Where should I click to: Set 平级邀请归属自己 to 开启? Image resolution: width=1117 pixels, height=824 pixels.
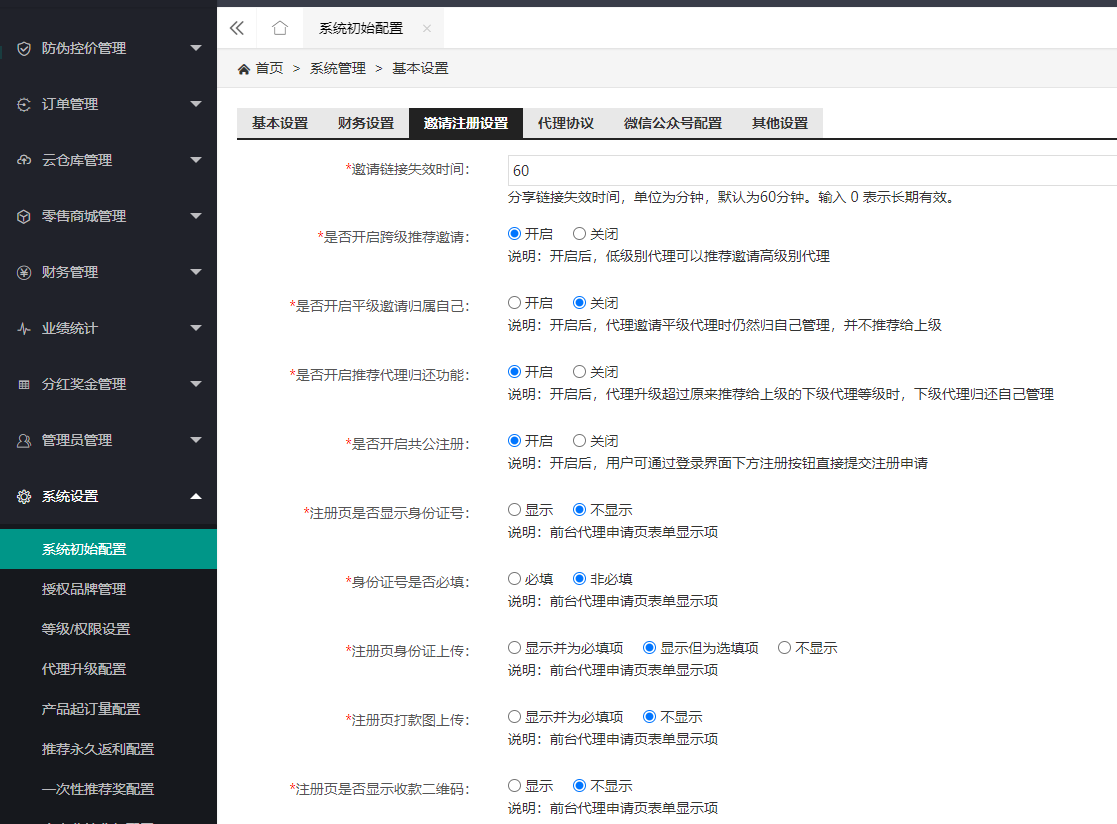pyautogui.click(x=514, y=303)
